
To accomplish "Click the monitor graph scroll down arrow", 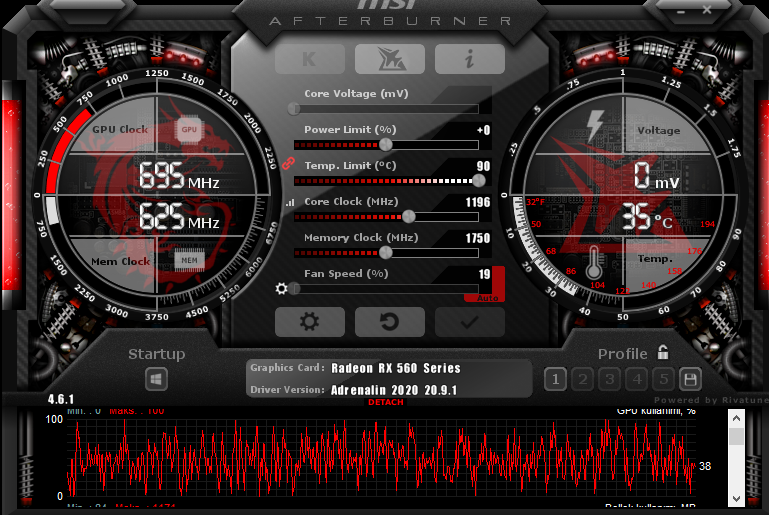I will [736, 498].
